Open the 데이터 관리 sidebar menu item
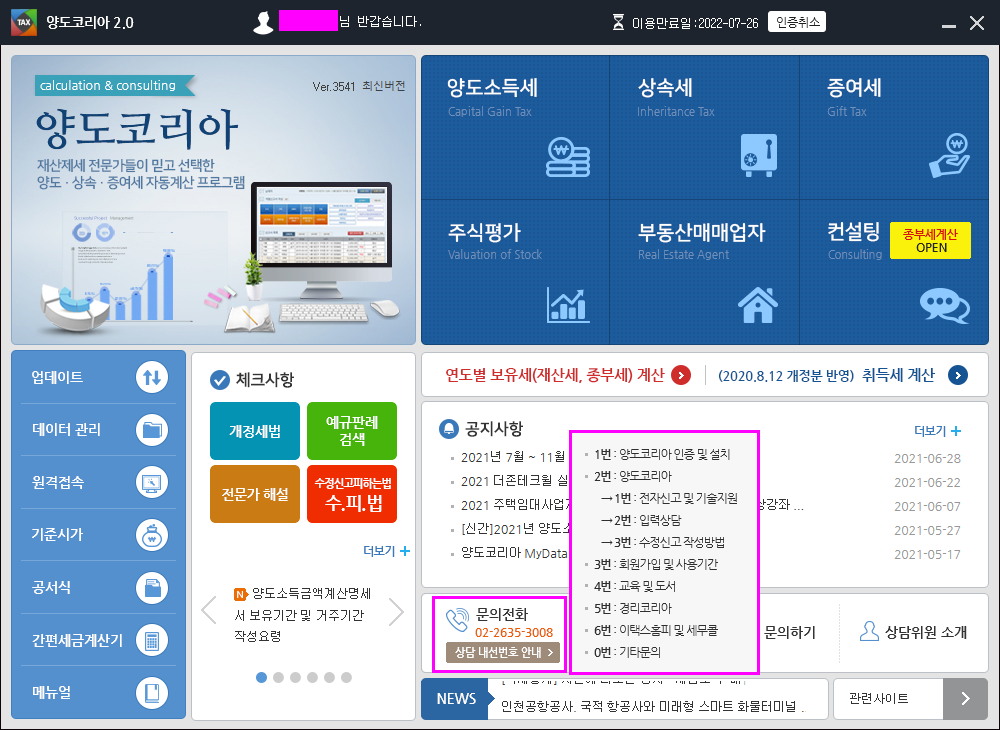 pos(98,430)
